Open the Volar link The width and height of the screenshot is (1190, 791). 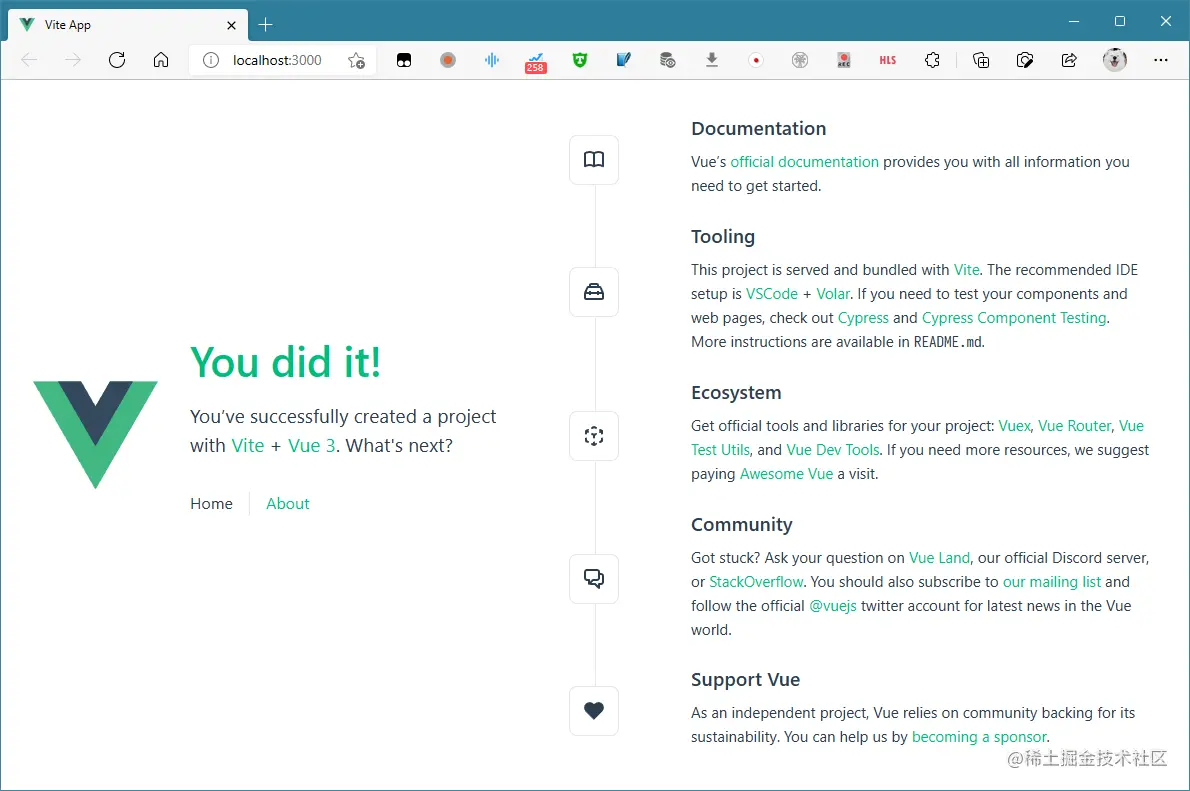pyautogui.click(x=833, y=294)
